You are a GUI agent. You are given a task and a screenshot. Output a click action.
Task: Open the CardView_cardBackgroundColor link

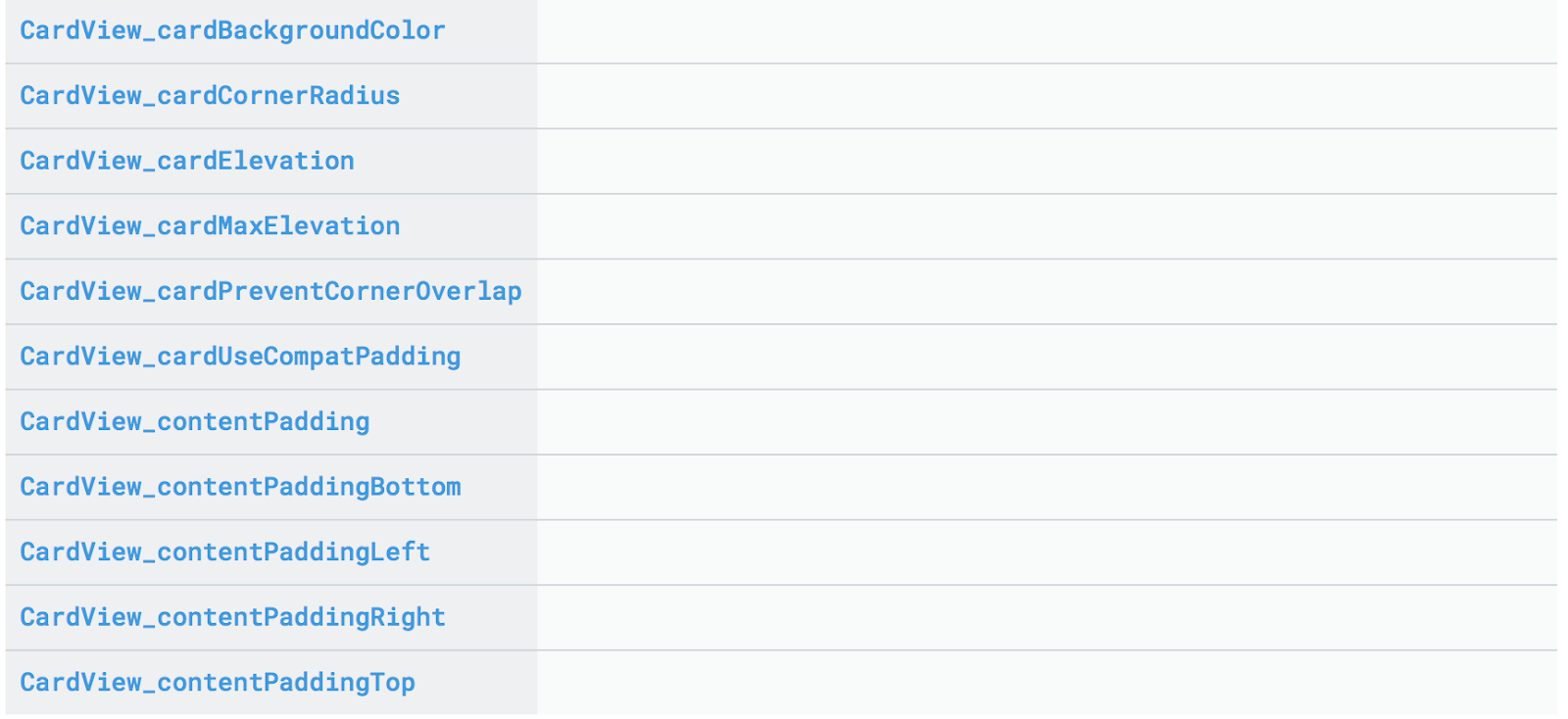[232, 31]
